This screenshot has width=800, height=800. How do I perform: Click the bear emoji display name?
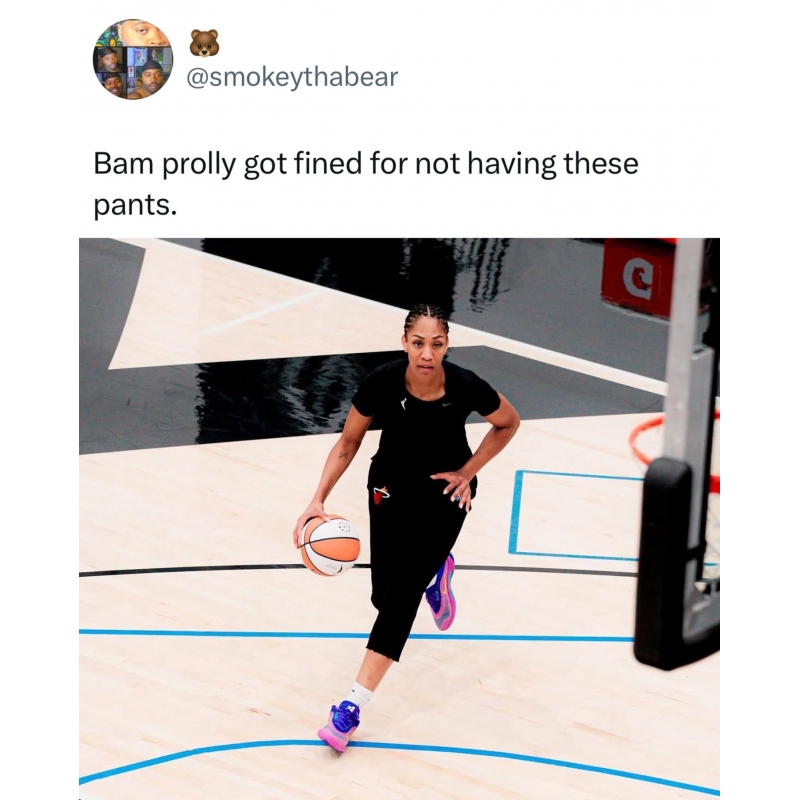pos(204,43)
